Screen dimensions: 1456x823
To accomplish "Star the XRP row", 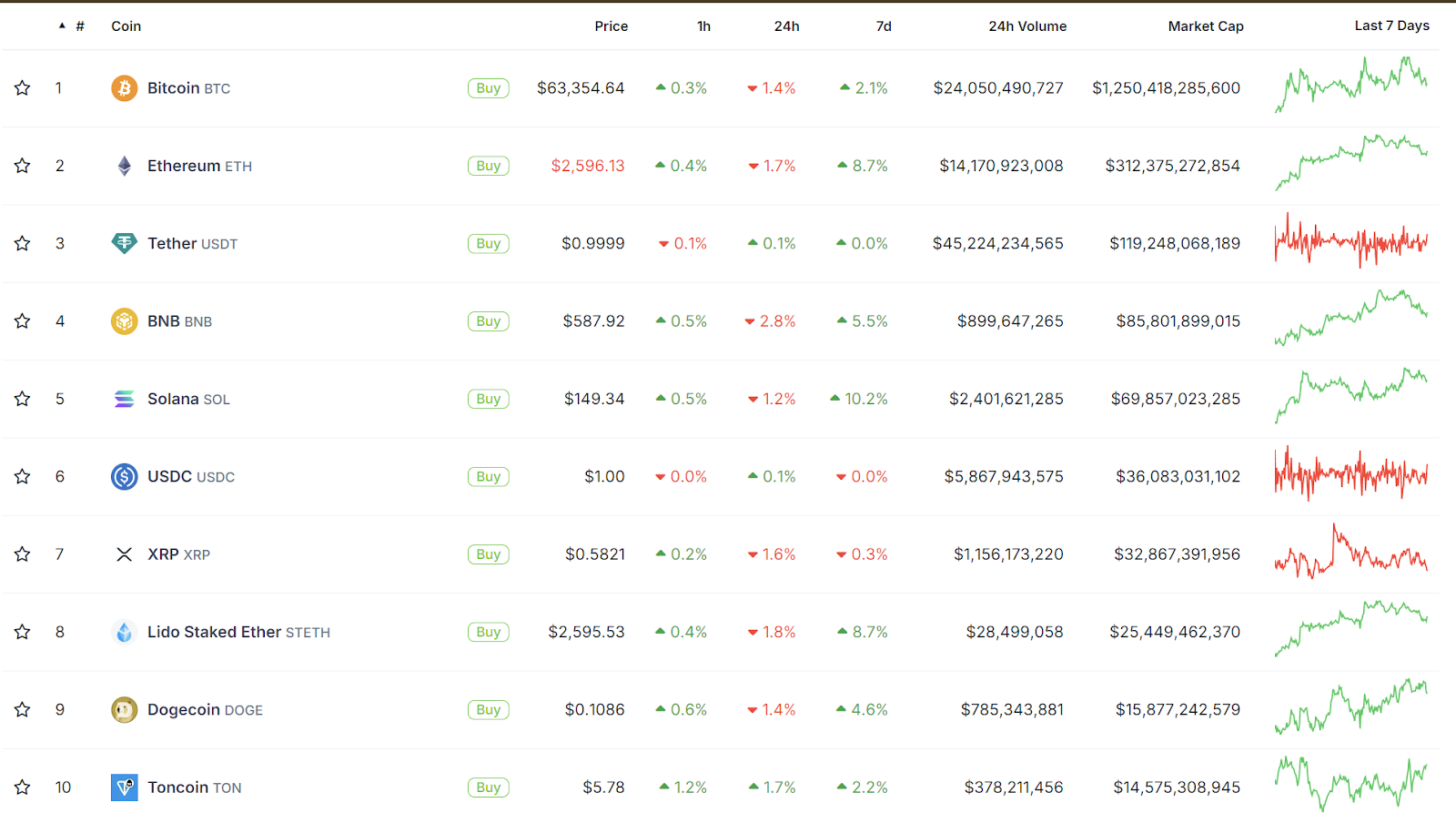I will [x=23, y=554].
